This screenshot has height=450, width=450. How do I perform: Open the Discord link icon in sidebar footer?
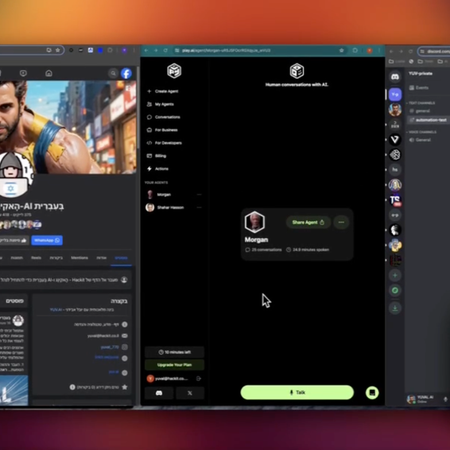click(159, 393)
